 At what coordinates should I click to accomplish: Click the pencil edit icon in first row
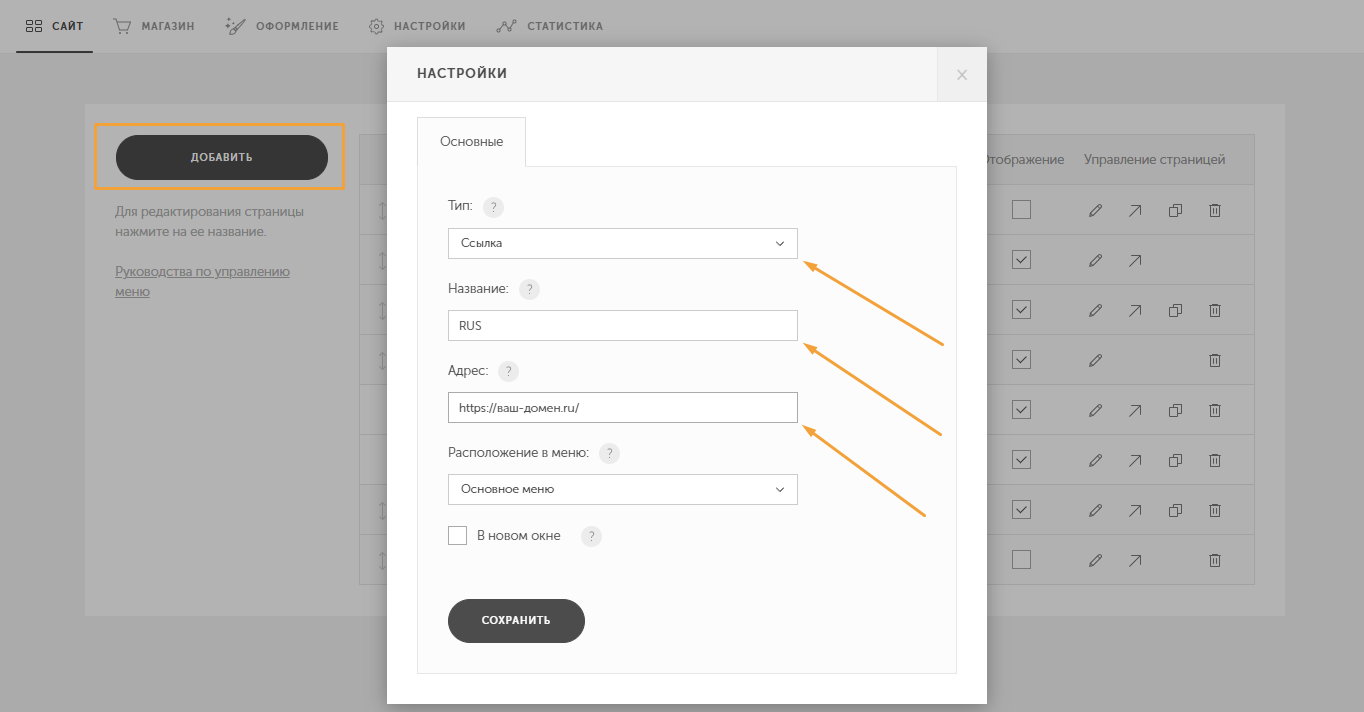[x=1095, y=210]
